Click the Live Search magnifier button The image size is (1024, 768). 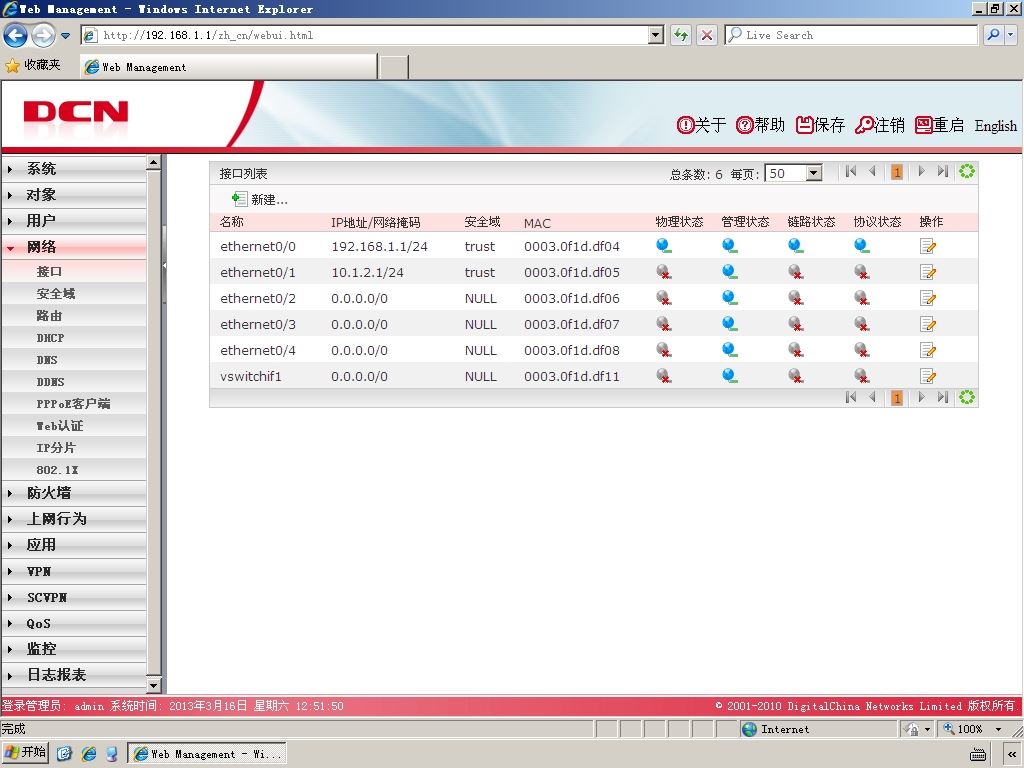993,35
